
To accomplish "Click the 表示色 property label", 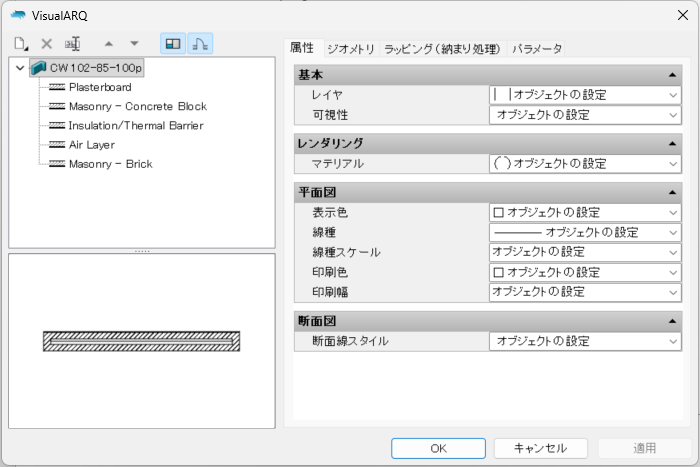I will (330, 213).
